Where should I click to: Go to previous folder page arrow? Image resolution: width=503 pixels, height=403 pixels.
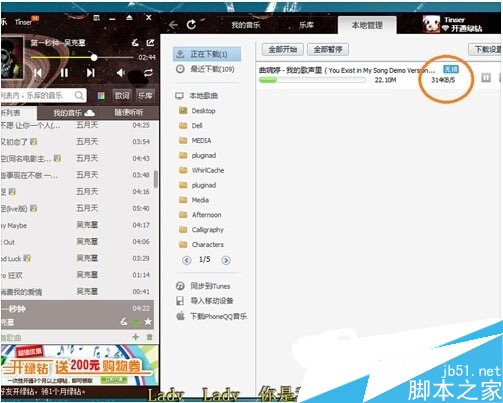coord(187,260)
